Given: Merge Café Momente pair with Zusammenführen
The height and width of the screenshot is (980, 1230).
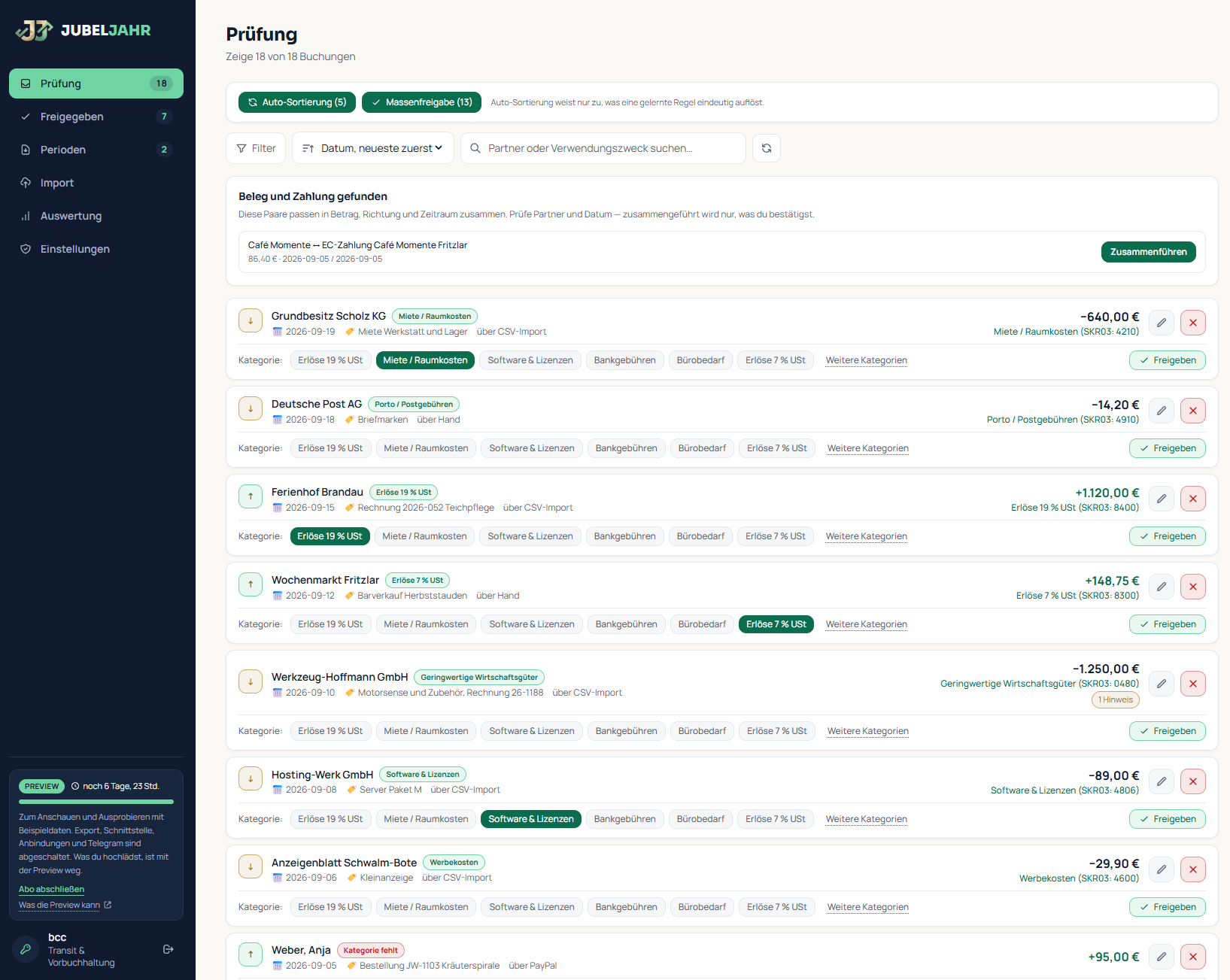Looking at the screenshot, I should [x=1148, y=252].
